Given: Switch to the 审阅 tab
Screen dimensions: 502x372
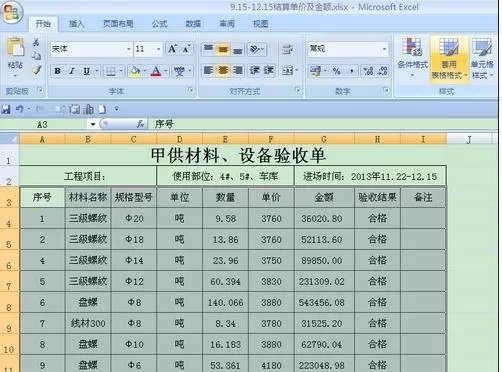Looking at the screenshot, I should [227, 24].
